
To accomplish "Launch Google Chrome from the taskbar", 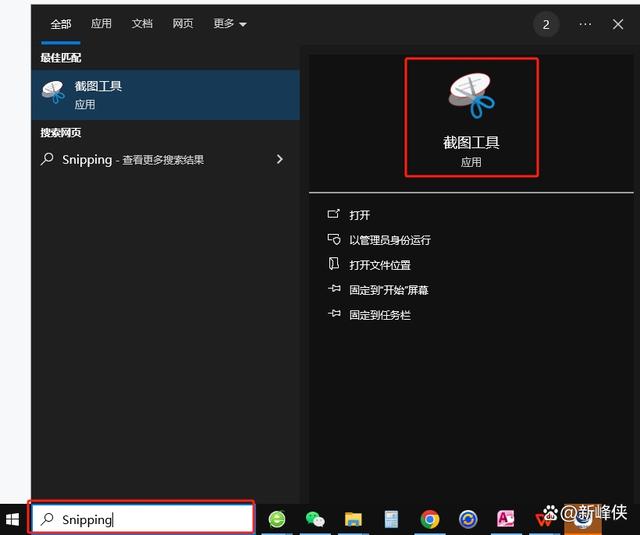I will coord(430,519).
